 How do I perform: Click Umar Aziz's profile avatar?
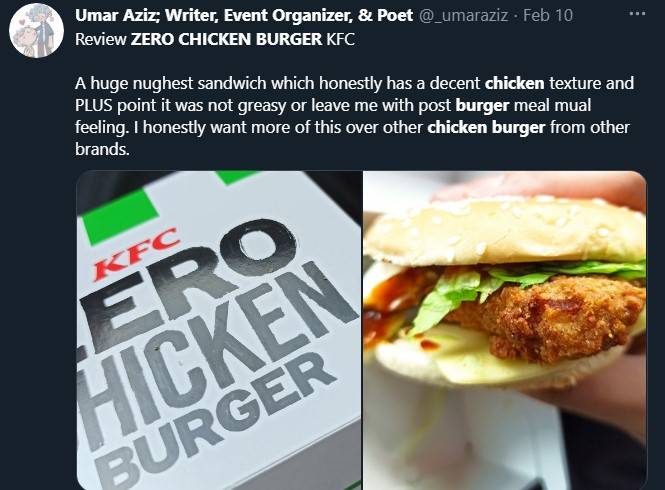[x=36, y=30]
